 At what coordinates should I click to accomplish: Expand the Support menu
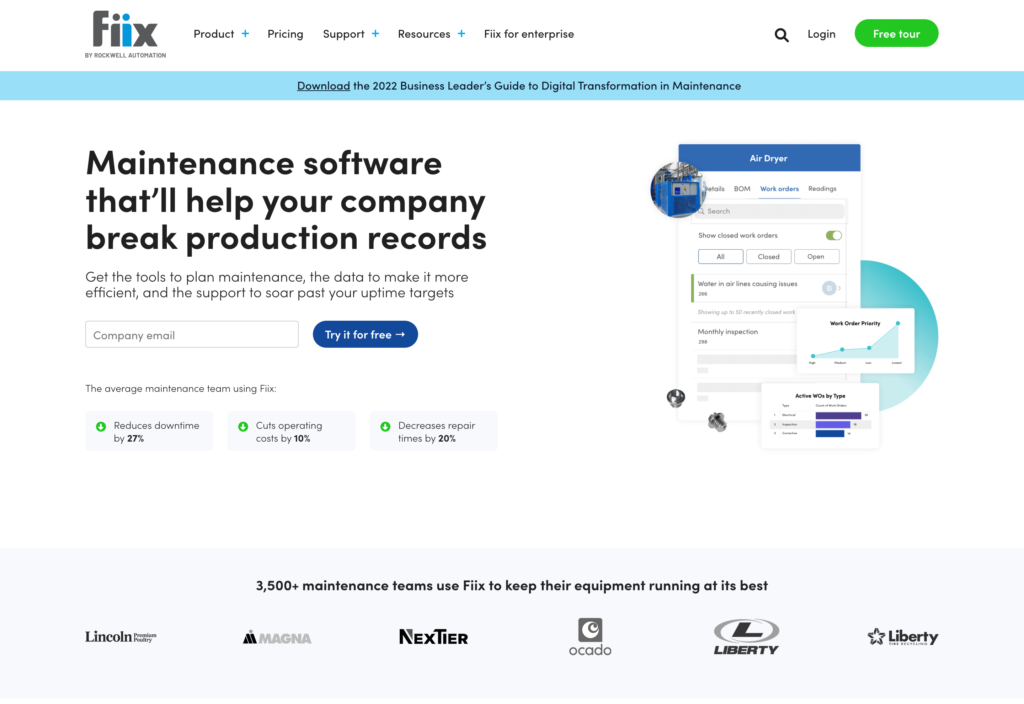click(x=350, y=34)
